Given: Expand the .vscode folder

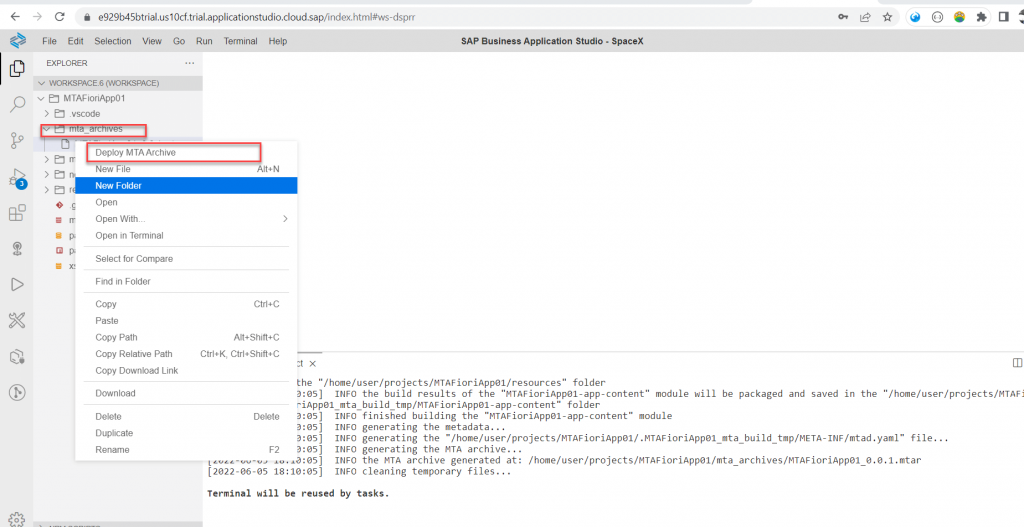Looking at the screenshot, I should pos(47,114).
